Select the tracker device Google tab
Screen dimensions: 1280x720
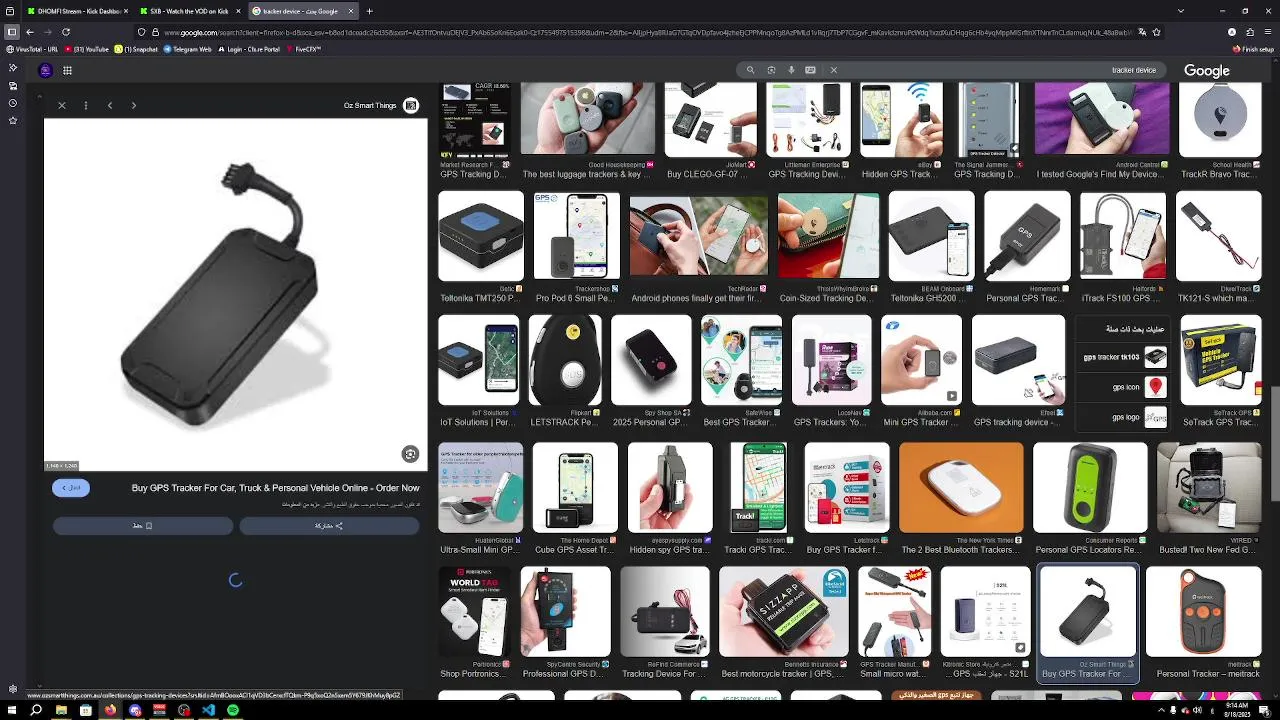(302, 11)
